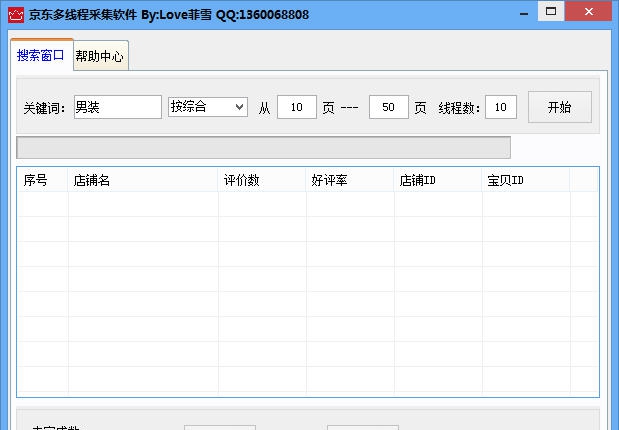The image size is (619, 430).
Task: Edit the end page field showing 50
Action: point(388,107)
